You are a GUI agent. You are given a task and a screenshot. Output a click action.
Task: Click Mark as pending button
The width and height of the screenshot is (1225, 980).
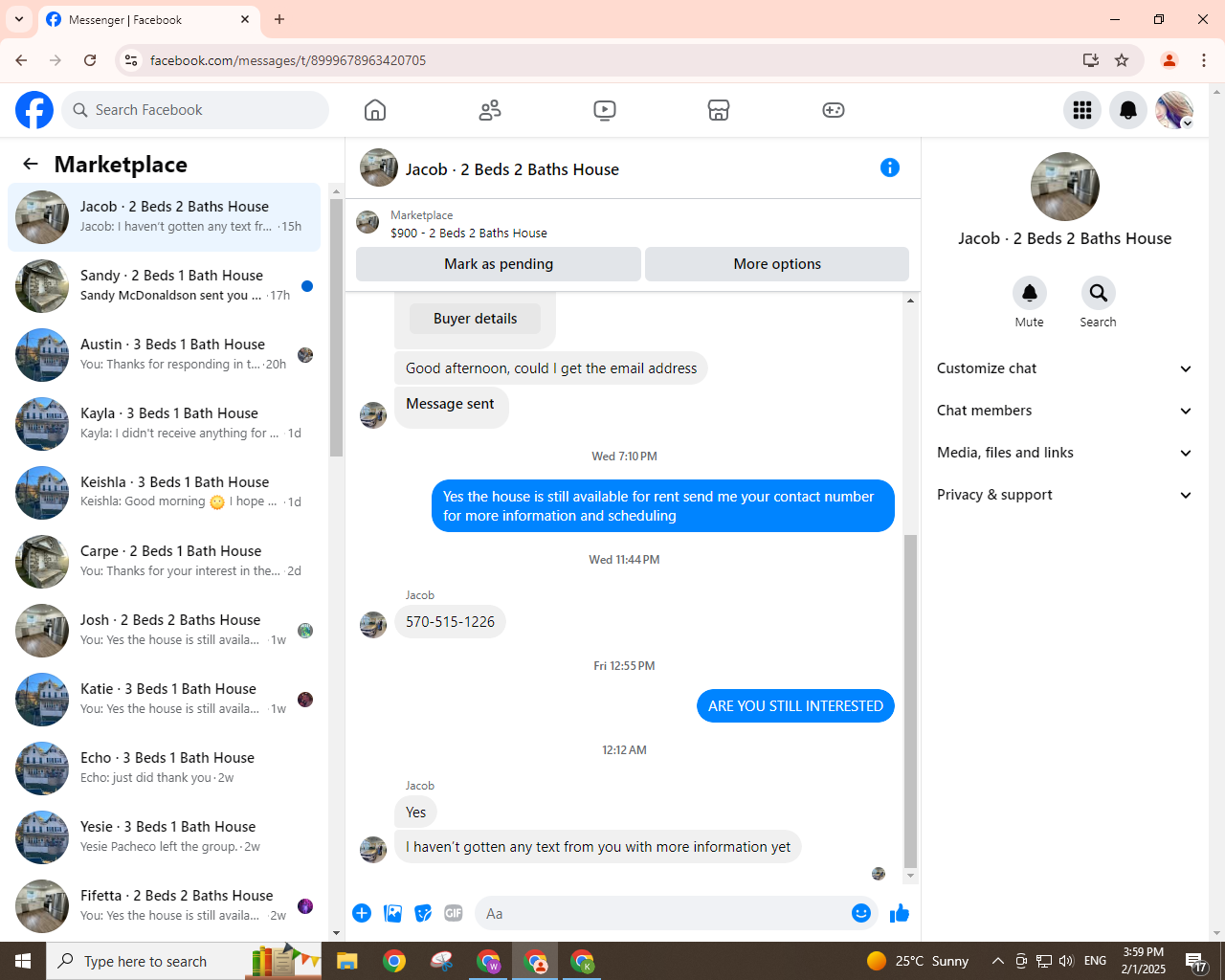point(499,264)
